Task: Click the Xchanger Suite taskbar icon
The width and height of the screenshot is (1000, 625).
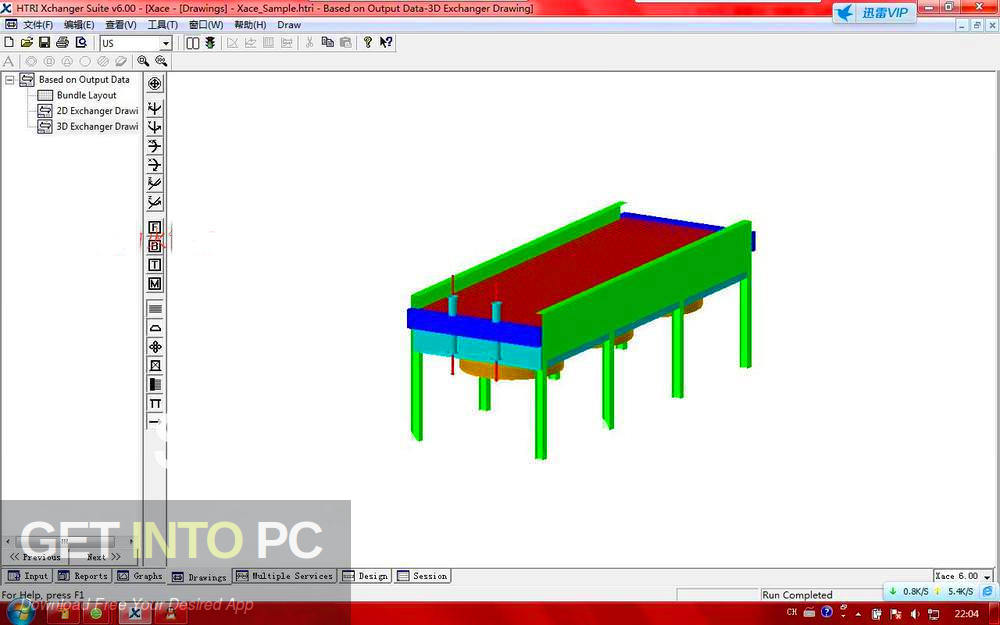Action: (x=135, y=614)
